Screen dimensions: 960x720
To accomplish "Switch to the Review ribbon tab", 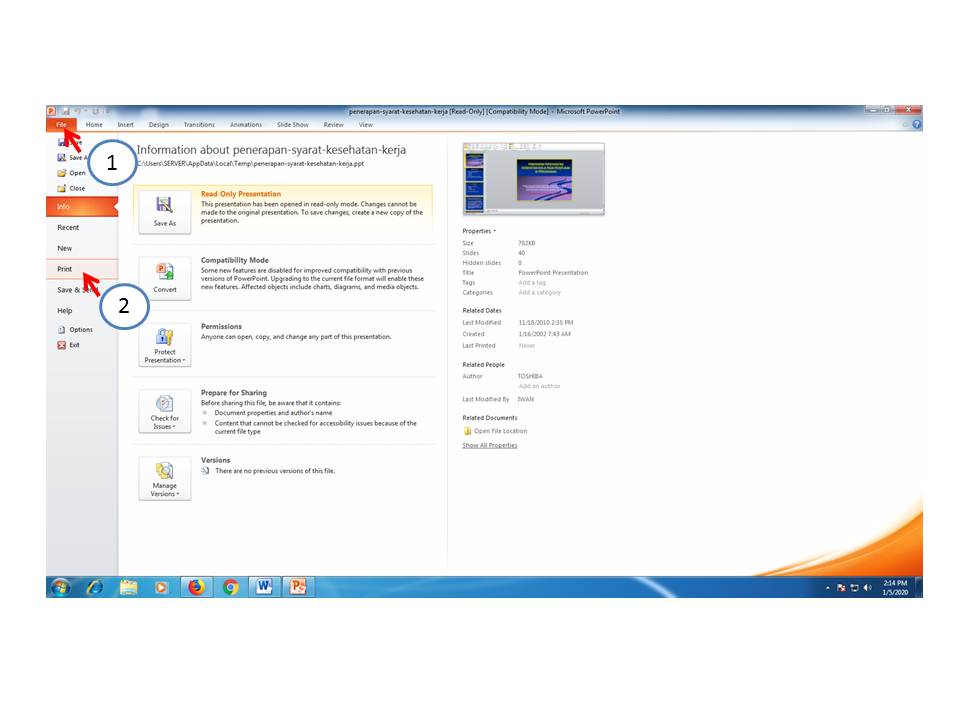I will pos(334,125).
